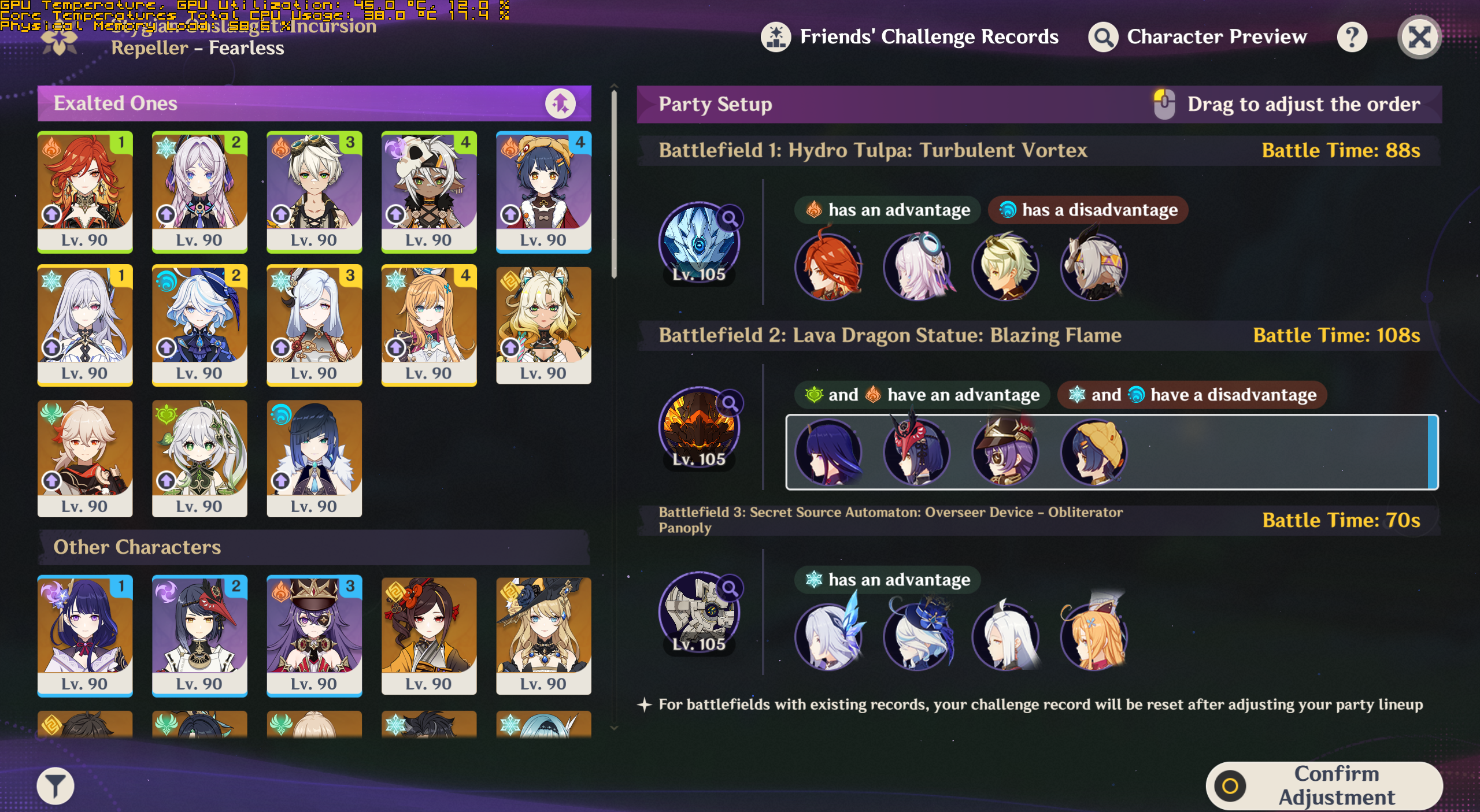Click first party member in Battlefield 3
Image resolution: width=1480 pixels, height=812 pixels.
tap(829, 636)
